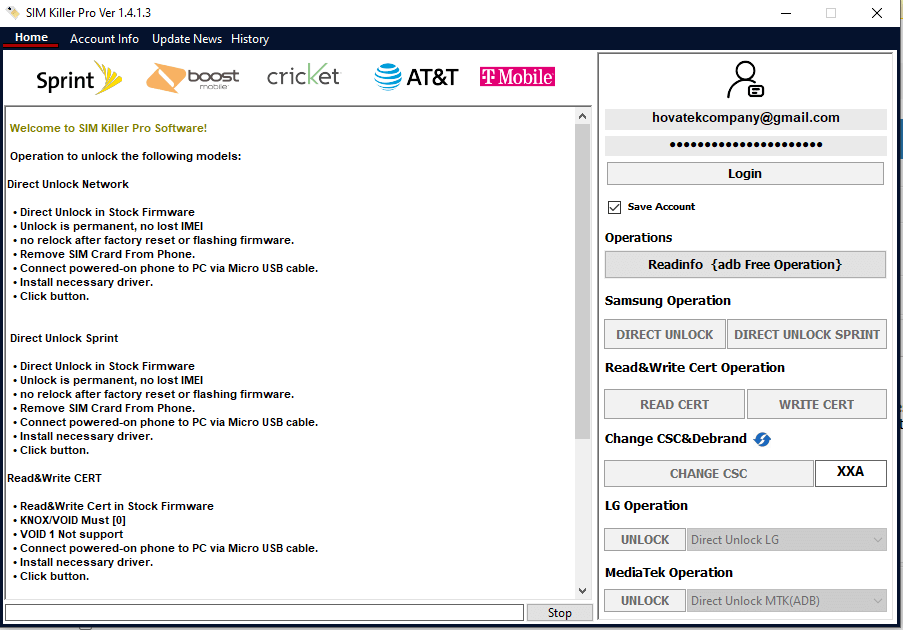Click the Stop button
The image size is (903, 630).
pyautogui.click(x=559, y=613)
